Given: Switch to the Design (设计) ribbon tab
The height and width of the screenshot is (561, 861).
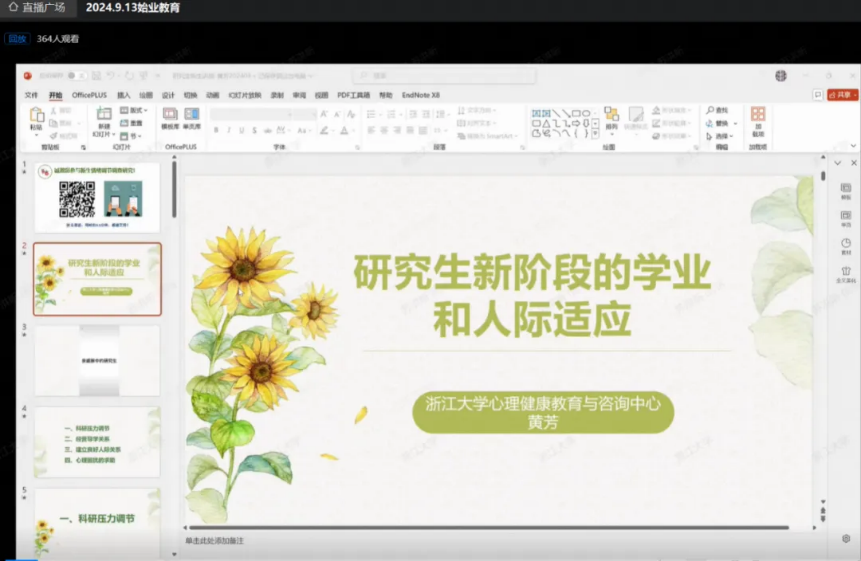Looking at the screenshot, I should coord(168,95).
